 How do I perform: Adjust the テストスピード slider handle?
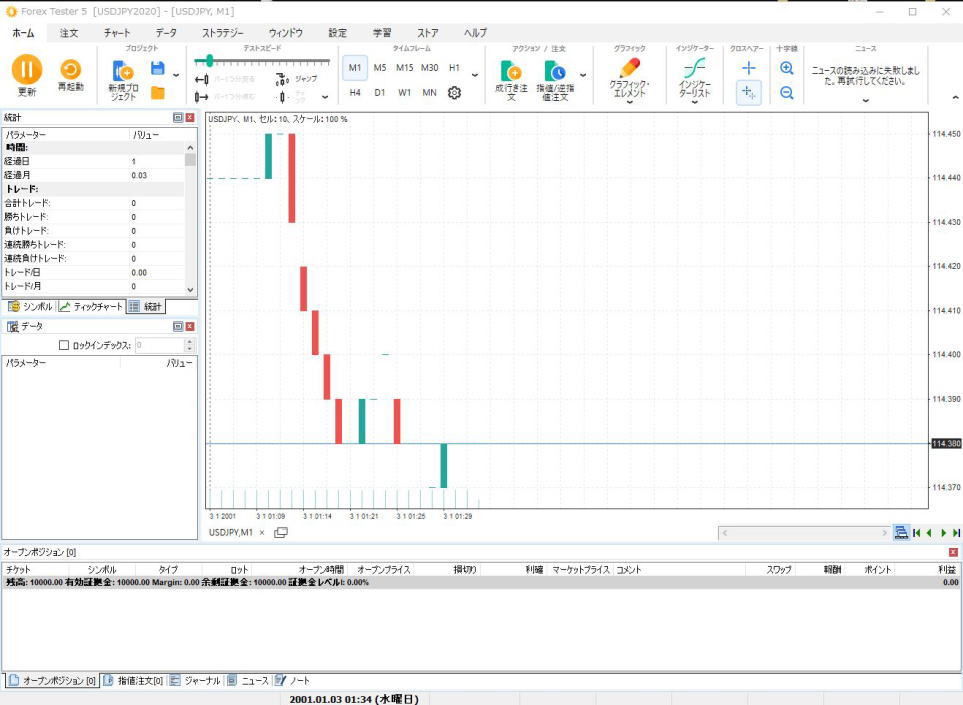coord(209,61)
